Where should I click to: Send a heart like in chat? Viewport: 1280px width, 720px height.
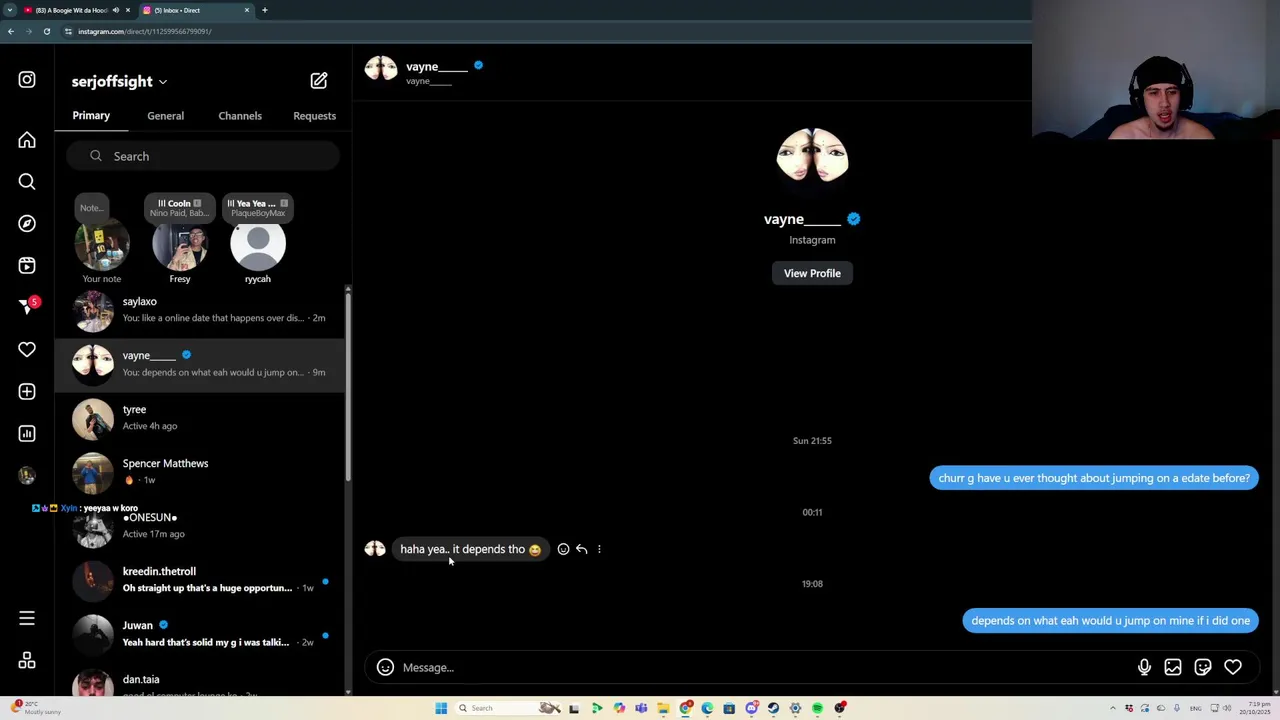(x=1233, y=668)
